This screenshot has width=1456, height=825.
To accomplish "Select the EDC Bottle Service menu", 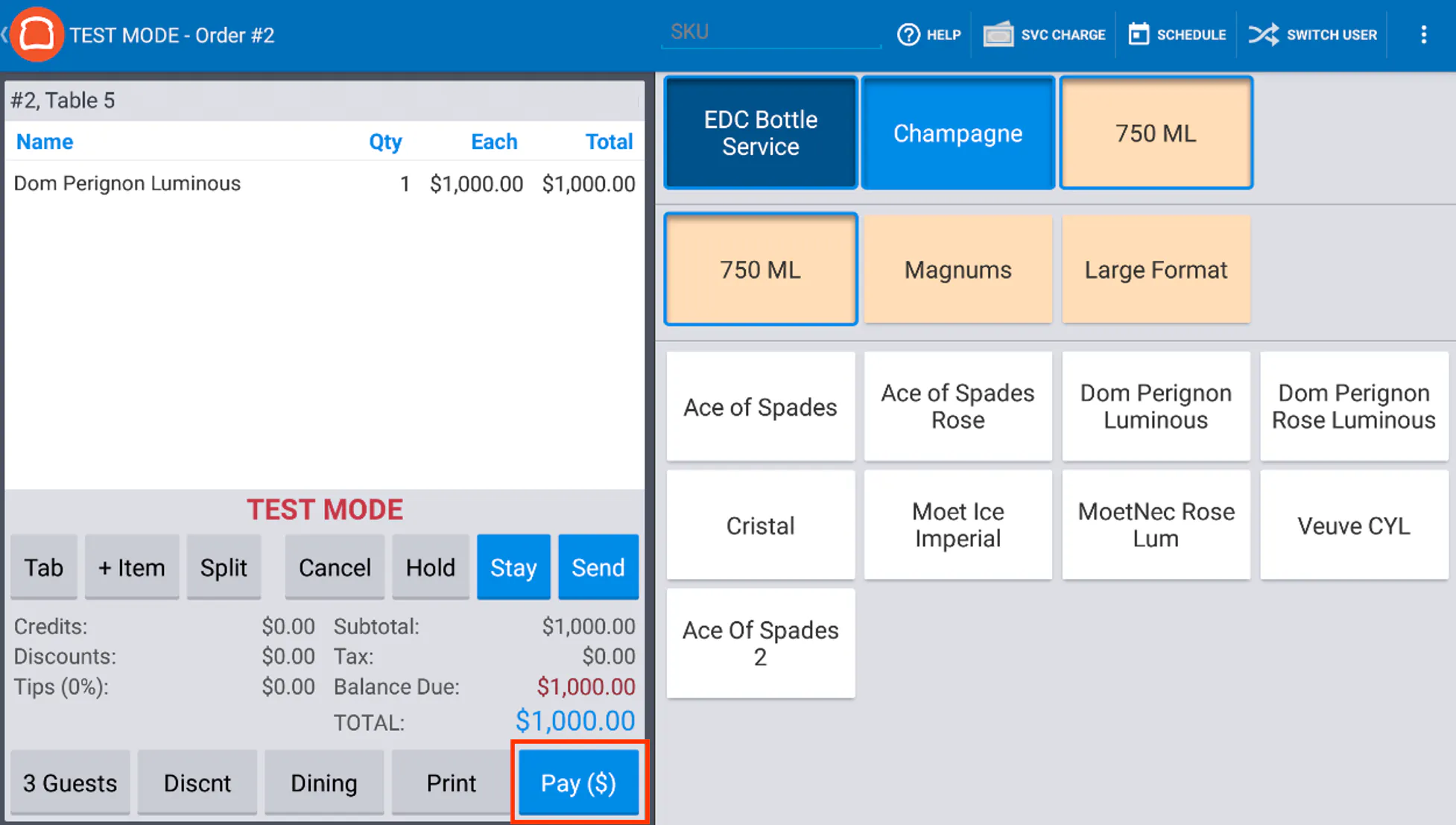I will click(760, 133).
